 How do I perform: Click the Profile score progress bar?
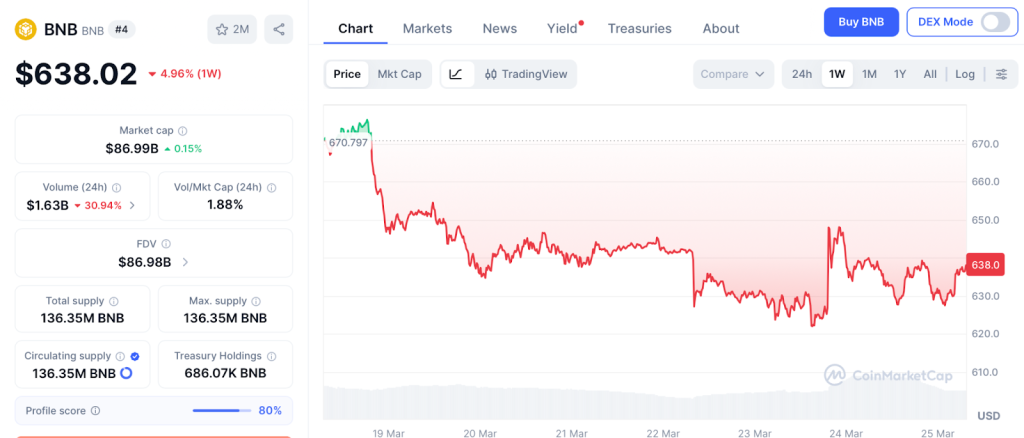coord(222,410)
